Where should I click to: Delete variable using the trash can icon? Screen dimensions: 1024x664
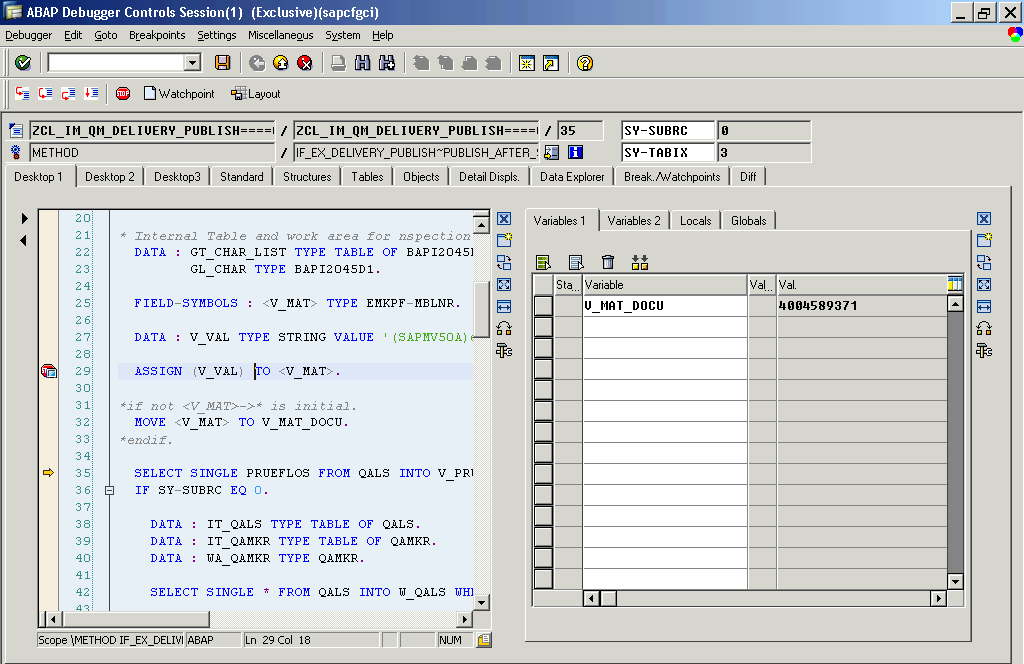tap(608, 262)
